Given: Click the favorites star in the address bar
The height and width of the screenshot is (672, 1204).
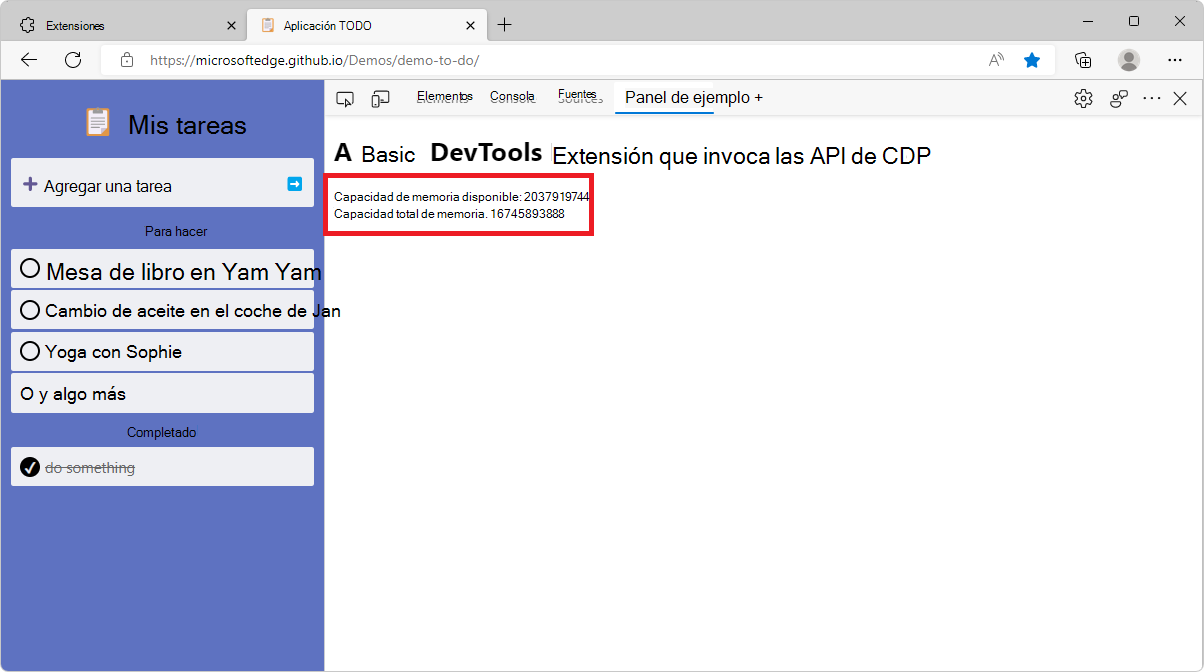Looking at the screenshot, I should point(1032,60).
